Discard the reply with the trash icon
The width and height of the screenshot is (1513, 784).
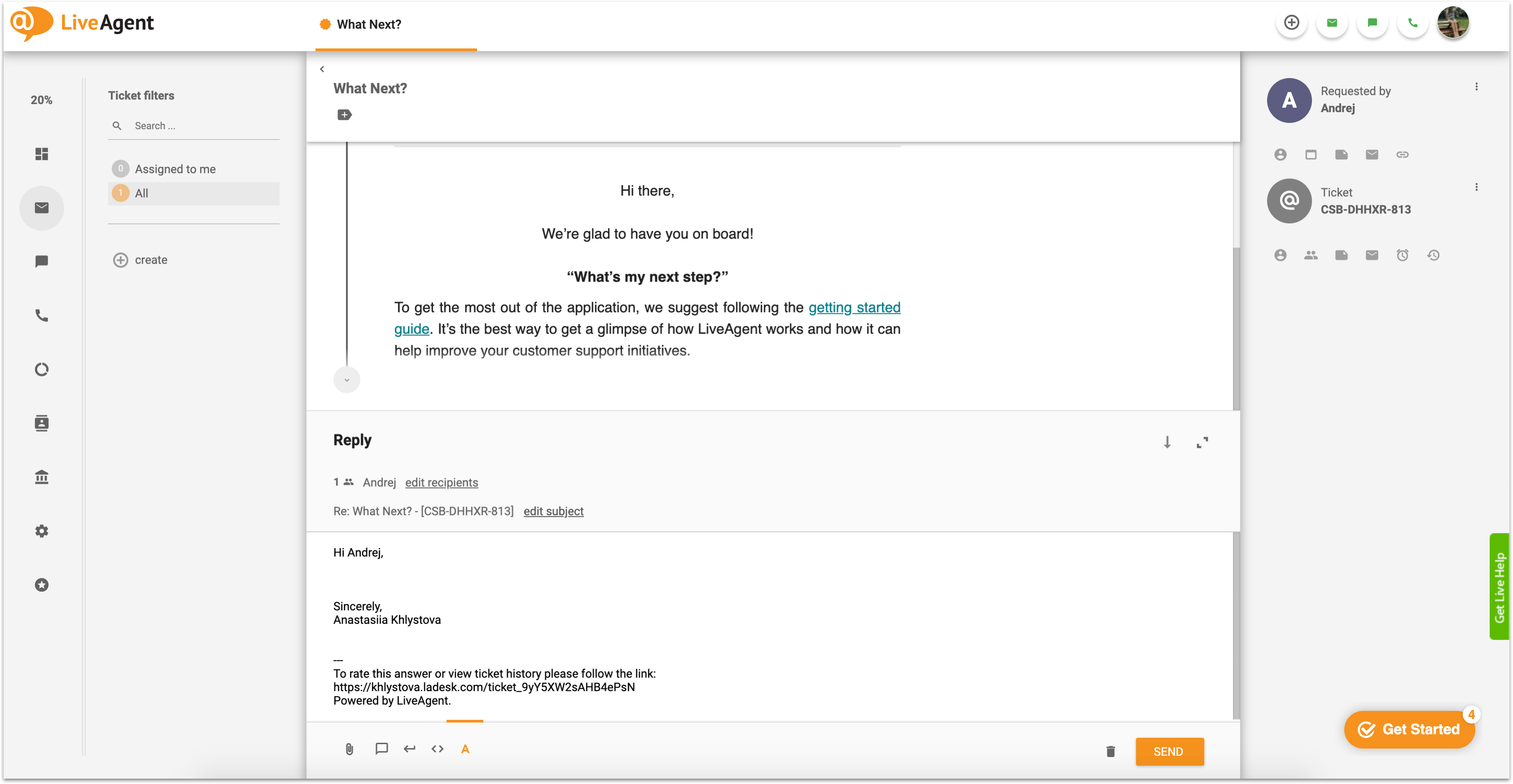pos(1110,751)
